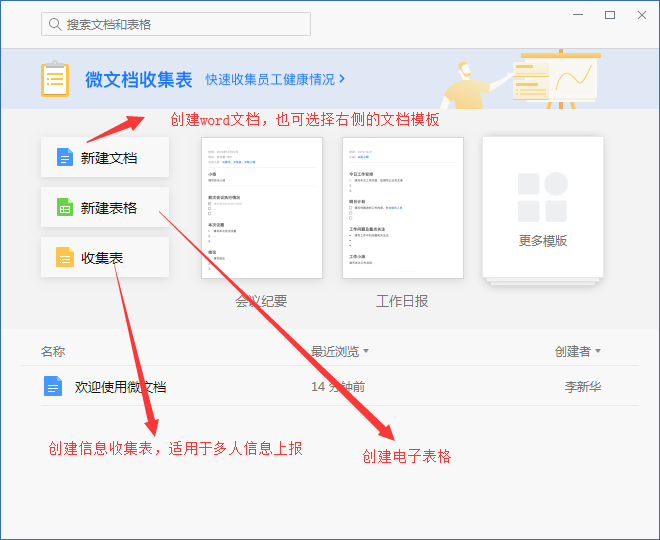Screen dimensions: 660x540
Task: Click the search magnifier icon
Action: tap(54, 24)
